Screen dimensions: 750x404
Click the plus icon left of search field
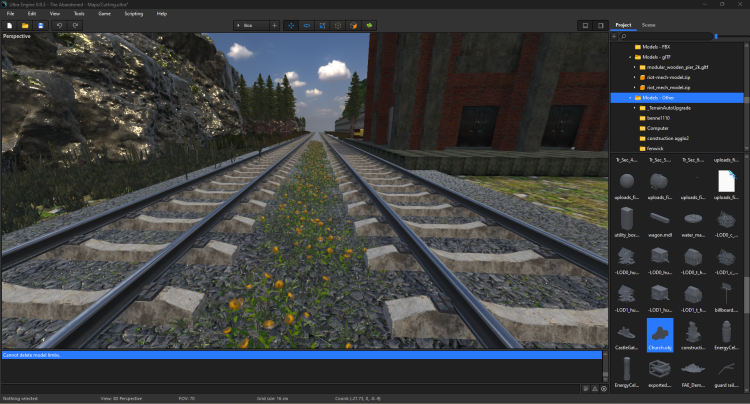coord(614,36)
